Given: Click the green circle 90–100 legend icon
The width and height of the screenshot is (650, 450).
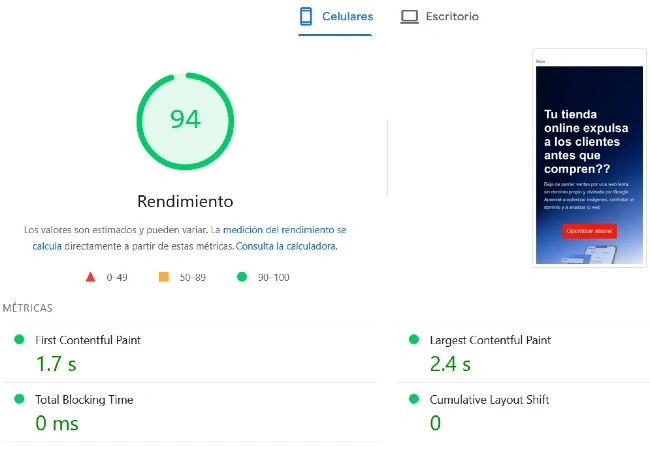Looking at the screenshot, I should coord(242,276).
